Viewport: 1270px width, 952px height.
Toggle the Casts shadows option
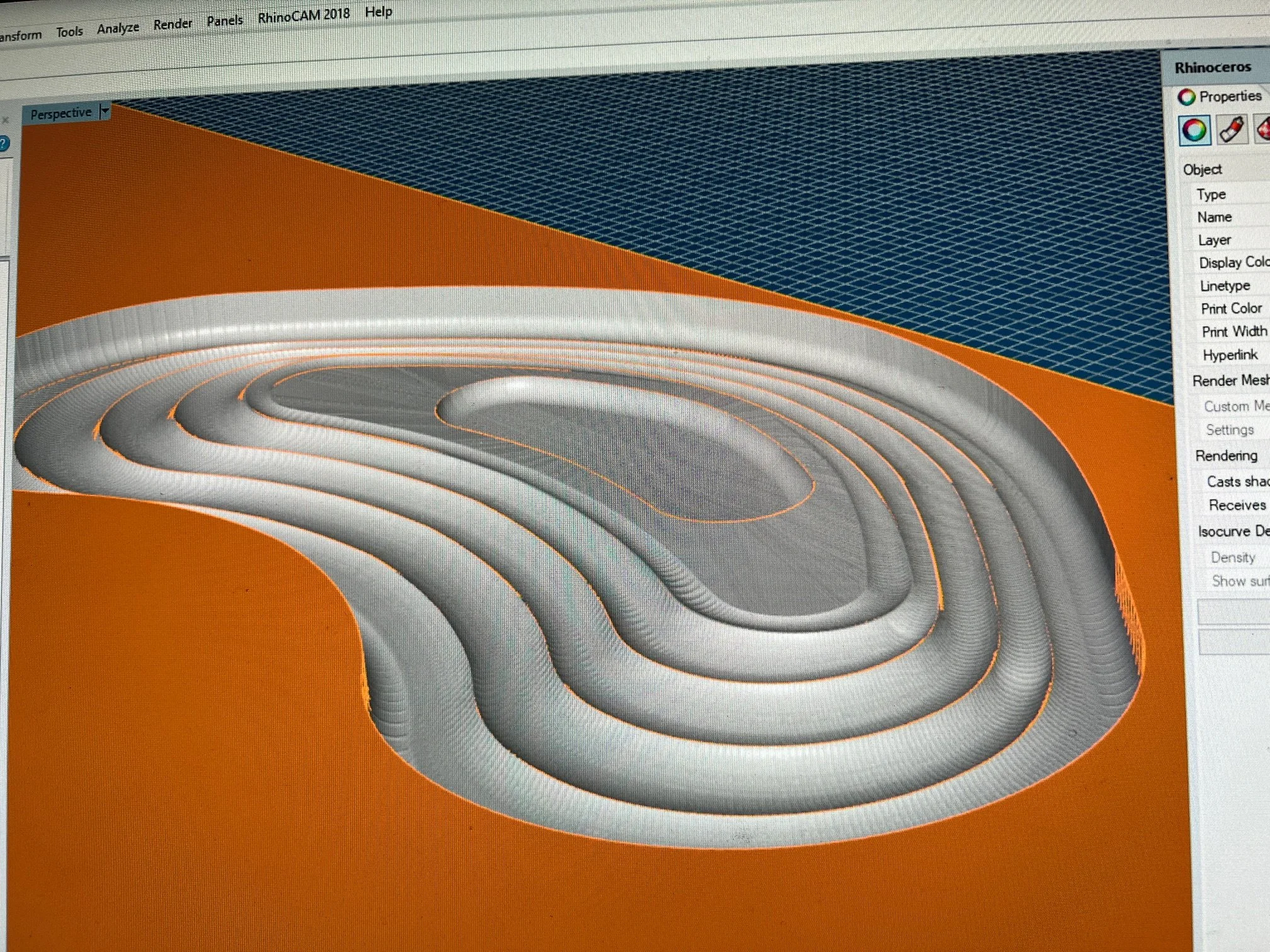(1237, 482)
